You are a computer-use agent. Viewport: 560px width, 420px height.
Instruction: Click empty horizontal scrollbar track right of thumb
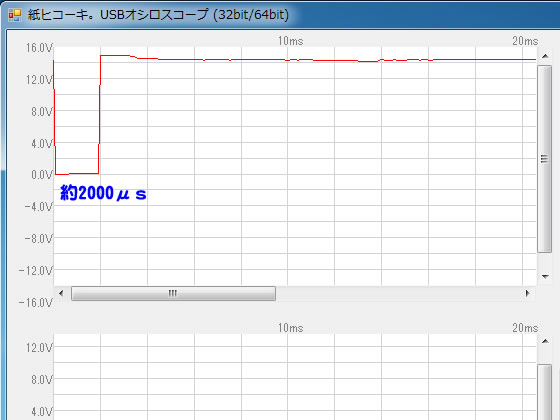398,293
